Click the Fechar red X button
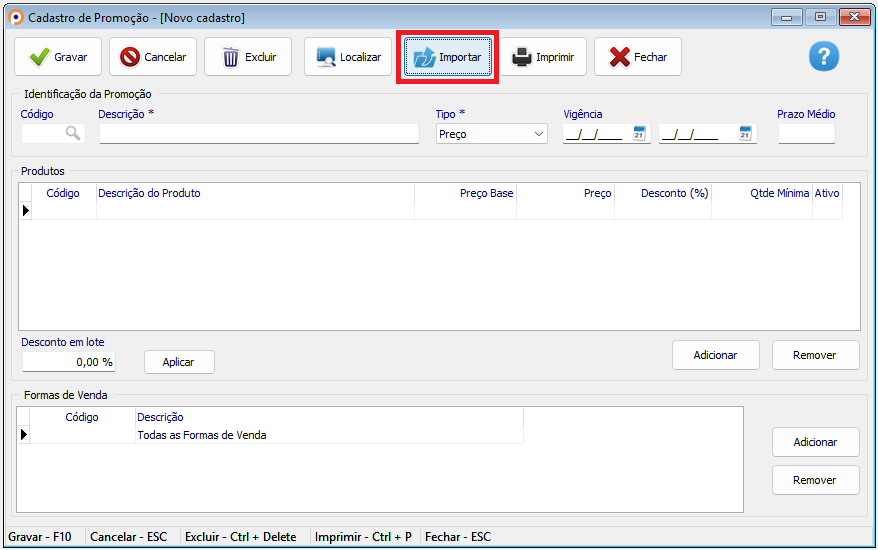 pyautogui.click(x=638, y=57)
